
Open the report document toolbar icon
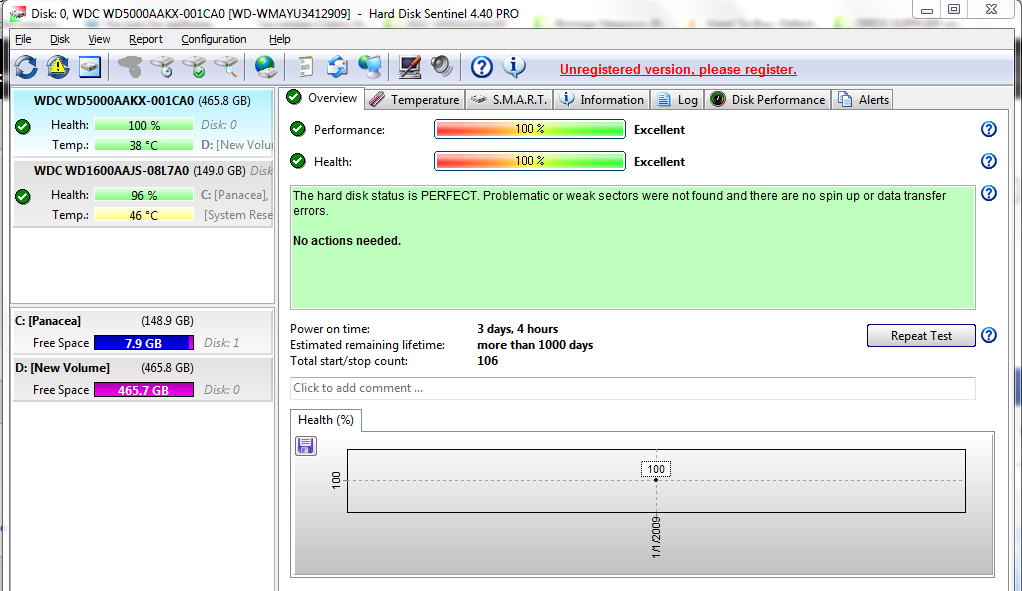click(x=305, y=67)
